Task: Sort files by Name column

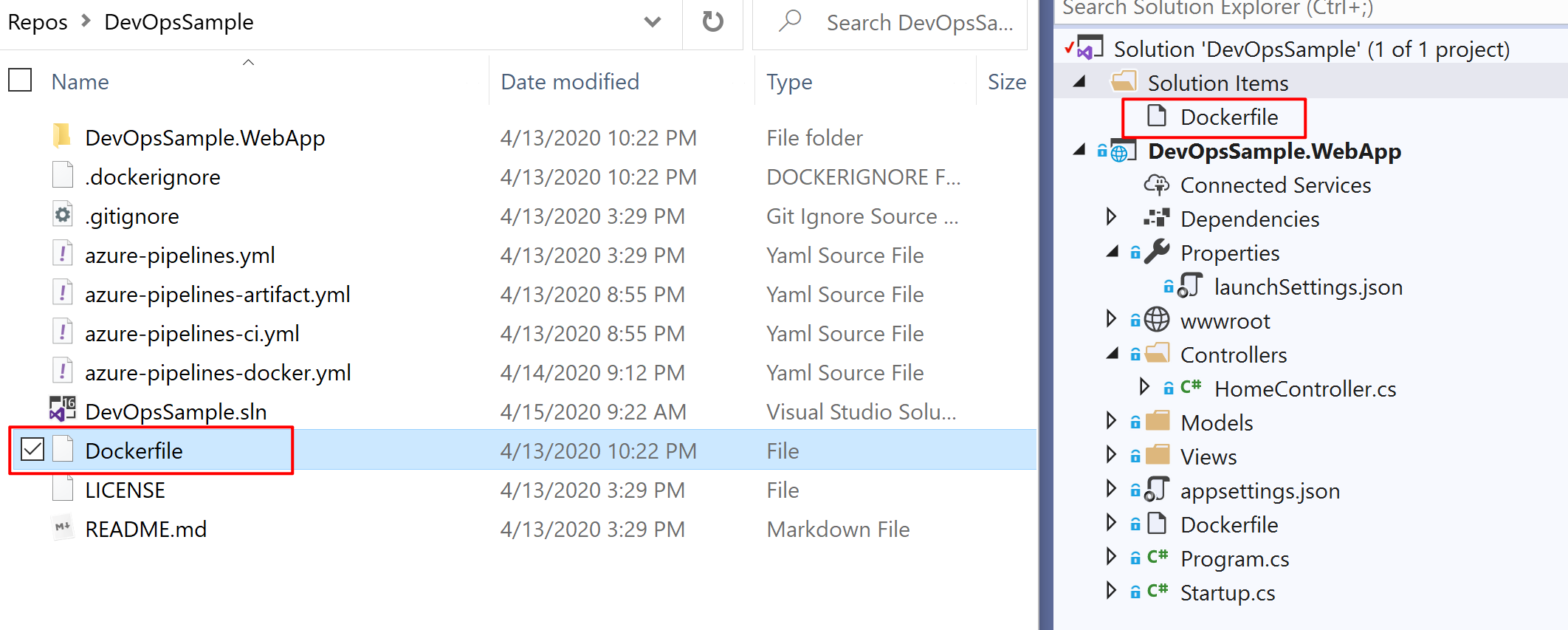Action: tap(80, 82)
